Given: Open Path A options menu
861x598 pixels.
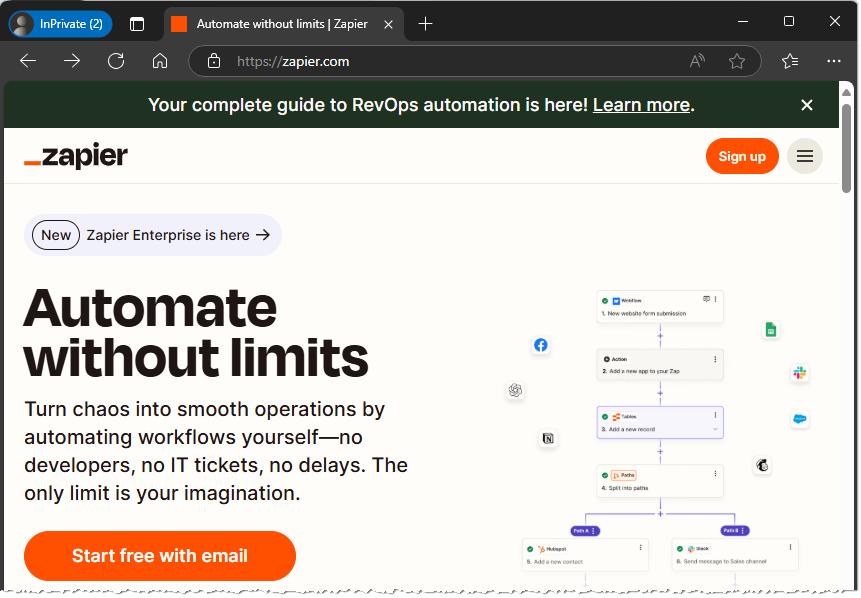Looking at the screenshot, I should 594,531.
